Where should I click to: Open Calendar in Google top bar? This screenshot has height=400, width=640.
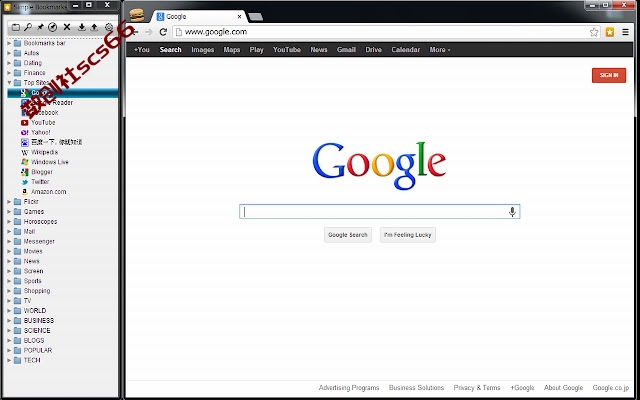(405, 50)
